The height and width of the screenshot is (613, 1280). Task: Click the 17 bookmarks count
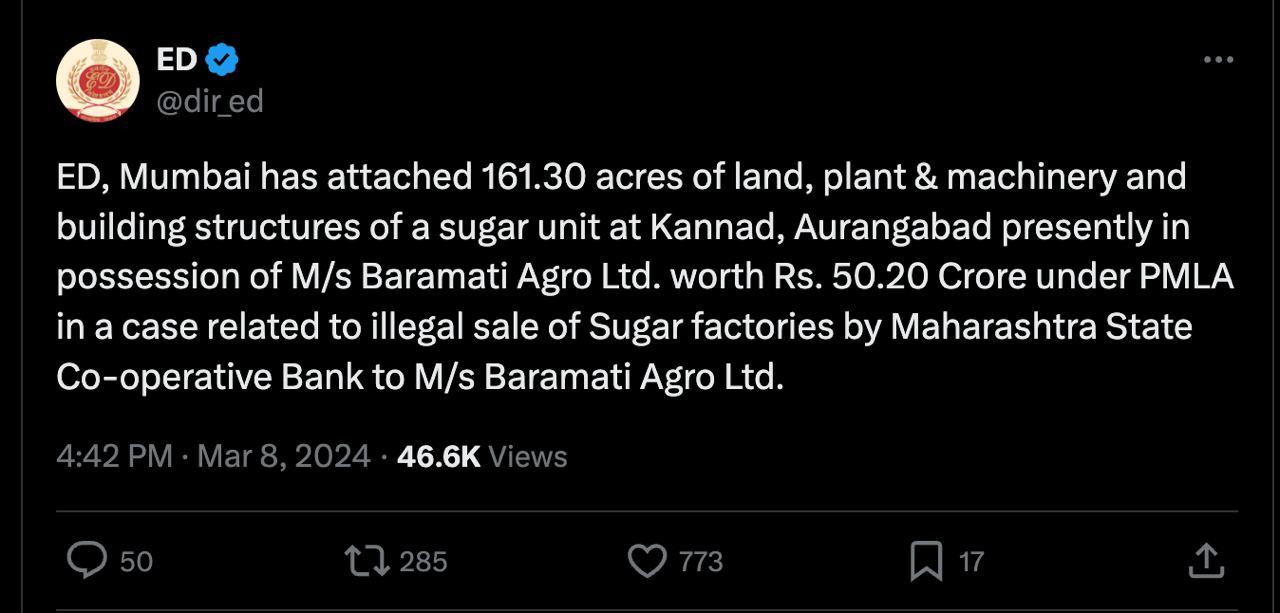click(971, 562)
